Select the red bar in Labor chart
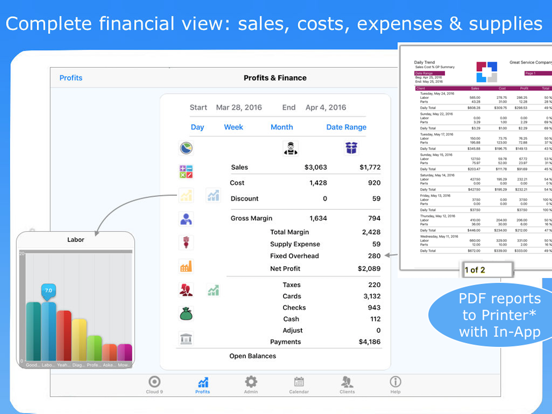 64,335
